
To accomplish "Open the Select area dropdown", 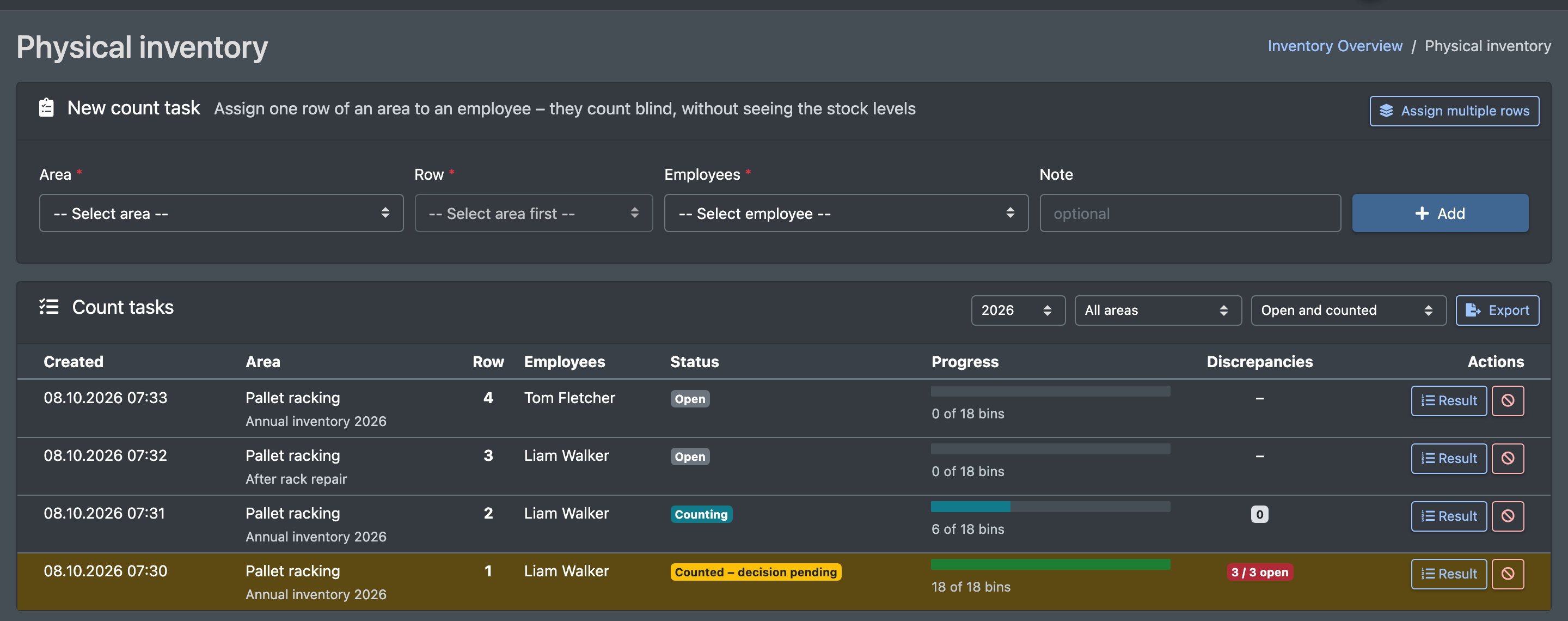I will tap(221, 213).
